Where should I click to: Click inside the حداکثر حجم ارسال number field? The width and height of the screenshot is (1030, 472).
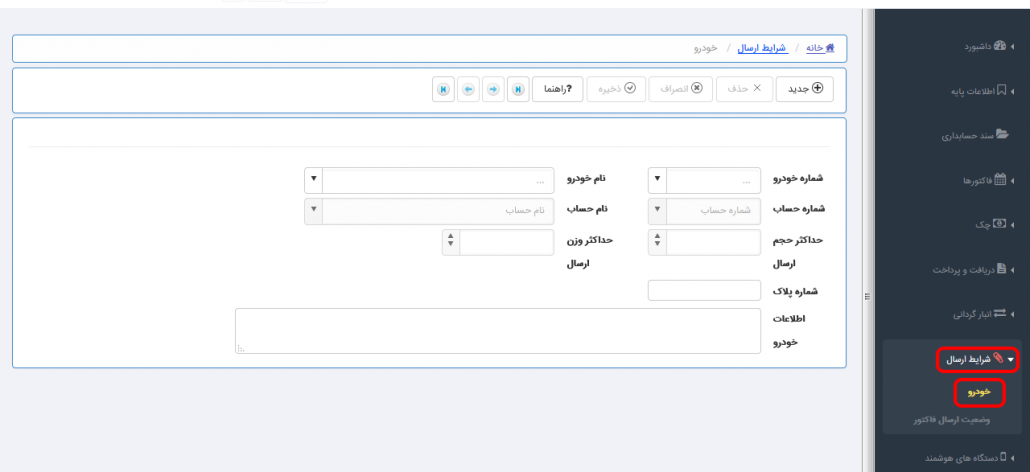coord(713,242)
